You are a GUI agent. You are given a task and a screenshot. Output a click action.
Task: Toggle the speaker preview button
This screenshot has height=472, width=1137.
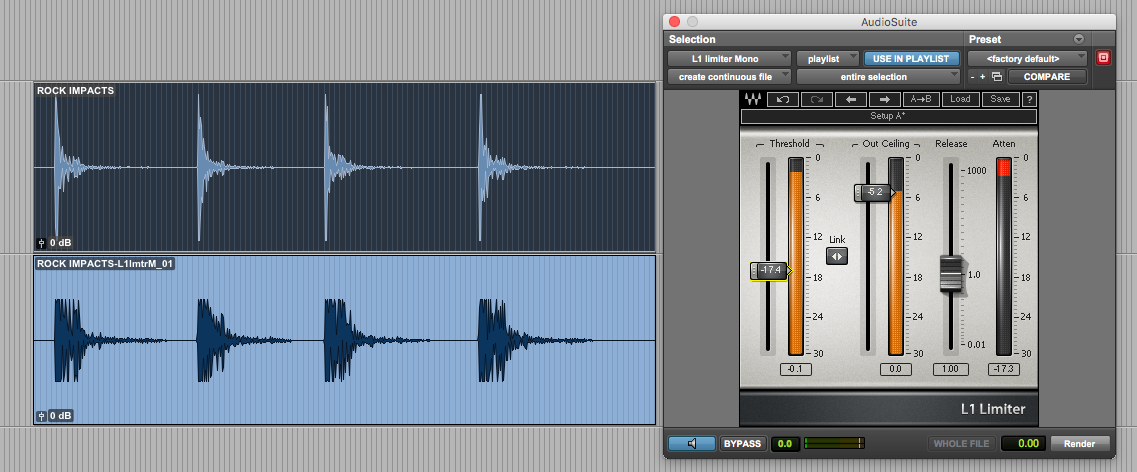point(692,444)
